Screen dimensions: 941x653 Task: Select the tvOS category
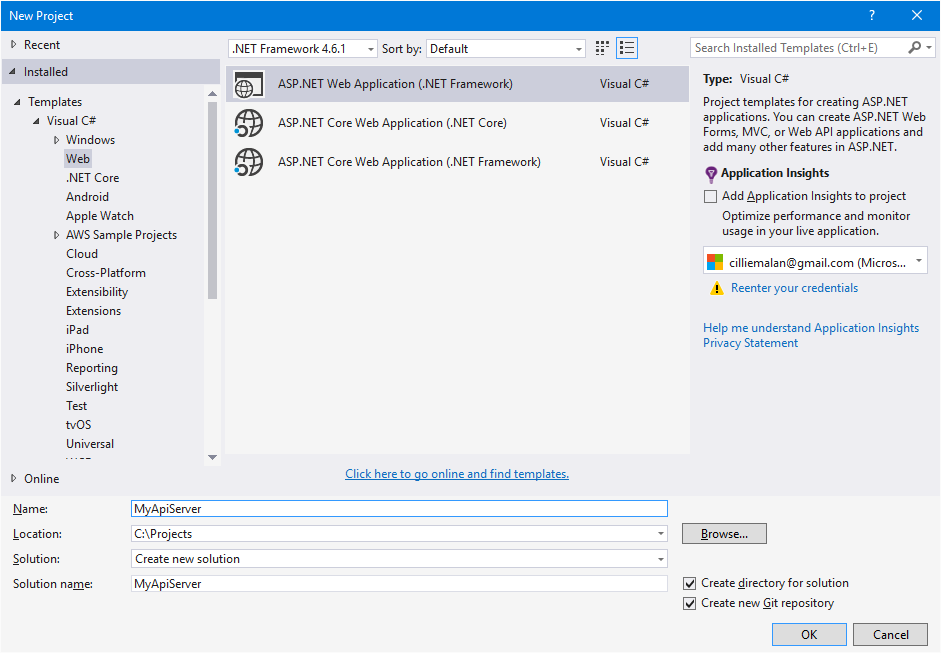(78, 425)
